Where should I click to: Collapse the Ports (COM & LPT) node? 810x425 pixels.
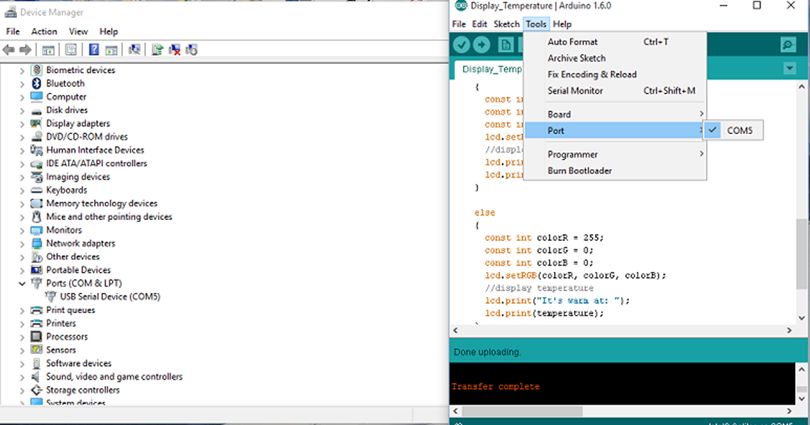click(22, 284)
